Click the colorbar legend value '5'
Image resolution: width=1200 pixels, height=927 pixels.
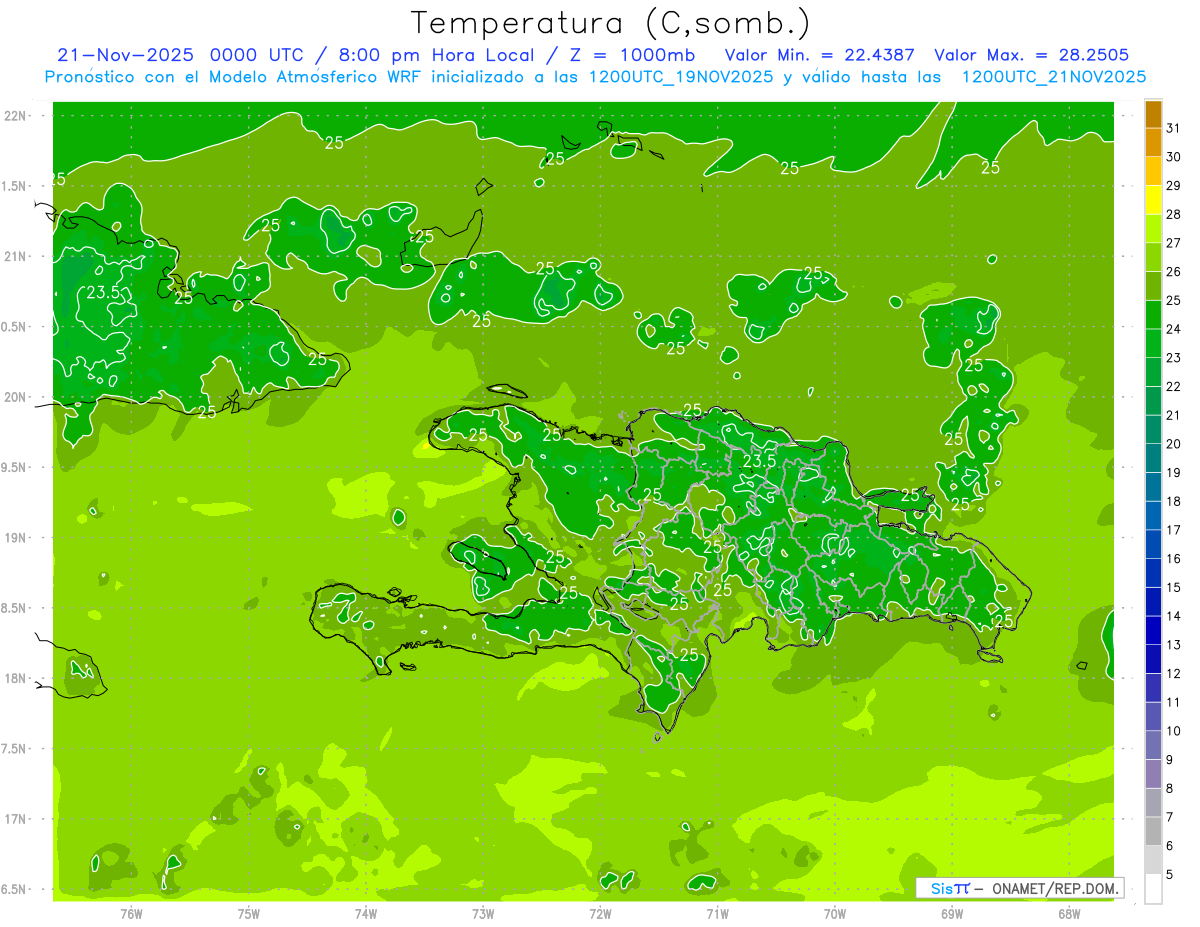pyautogui.click(x=1170, y=874)
